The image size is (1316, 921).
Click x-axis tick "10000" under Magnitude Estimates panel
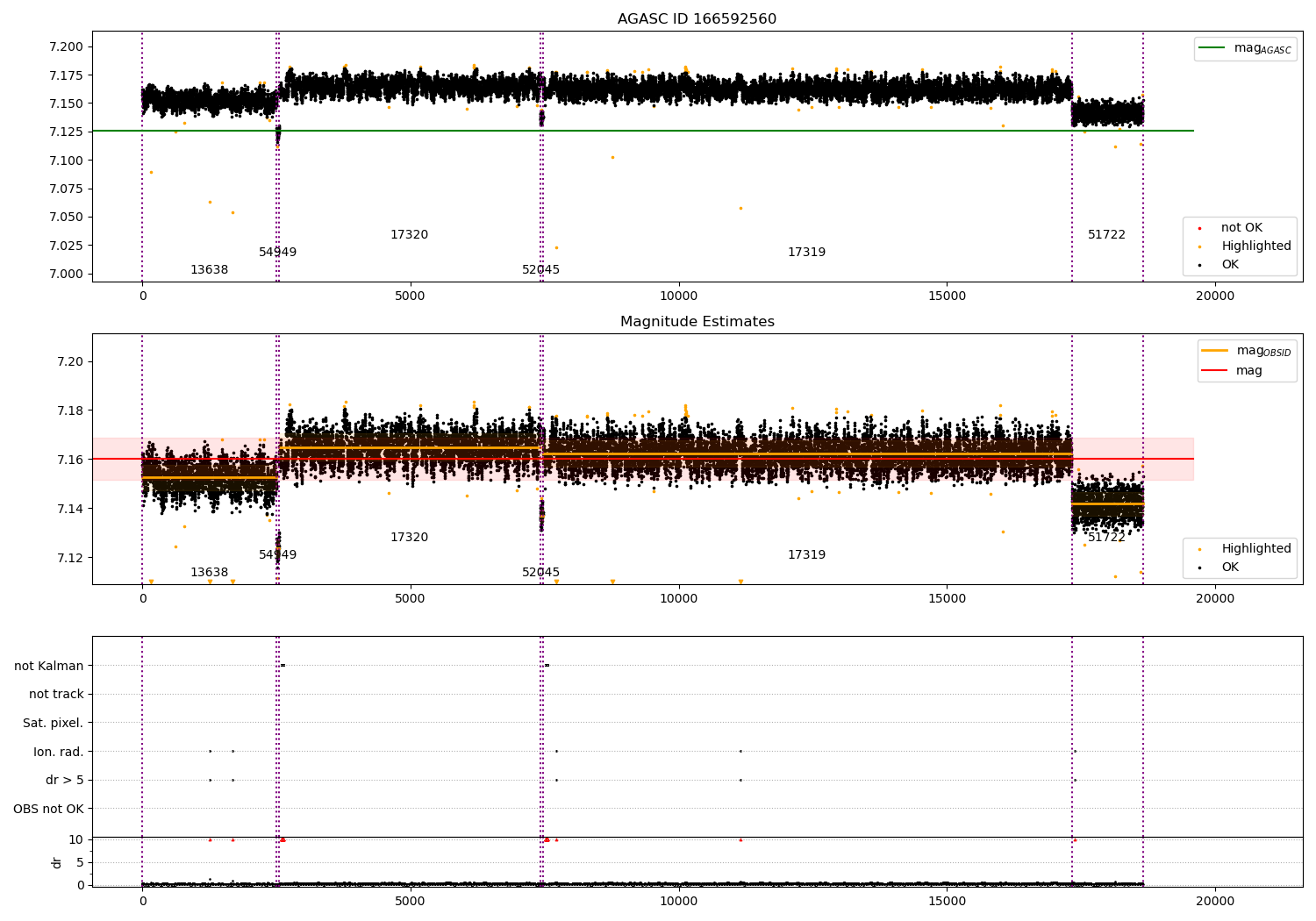point(678,599)
